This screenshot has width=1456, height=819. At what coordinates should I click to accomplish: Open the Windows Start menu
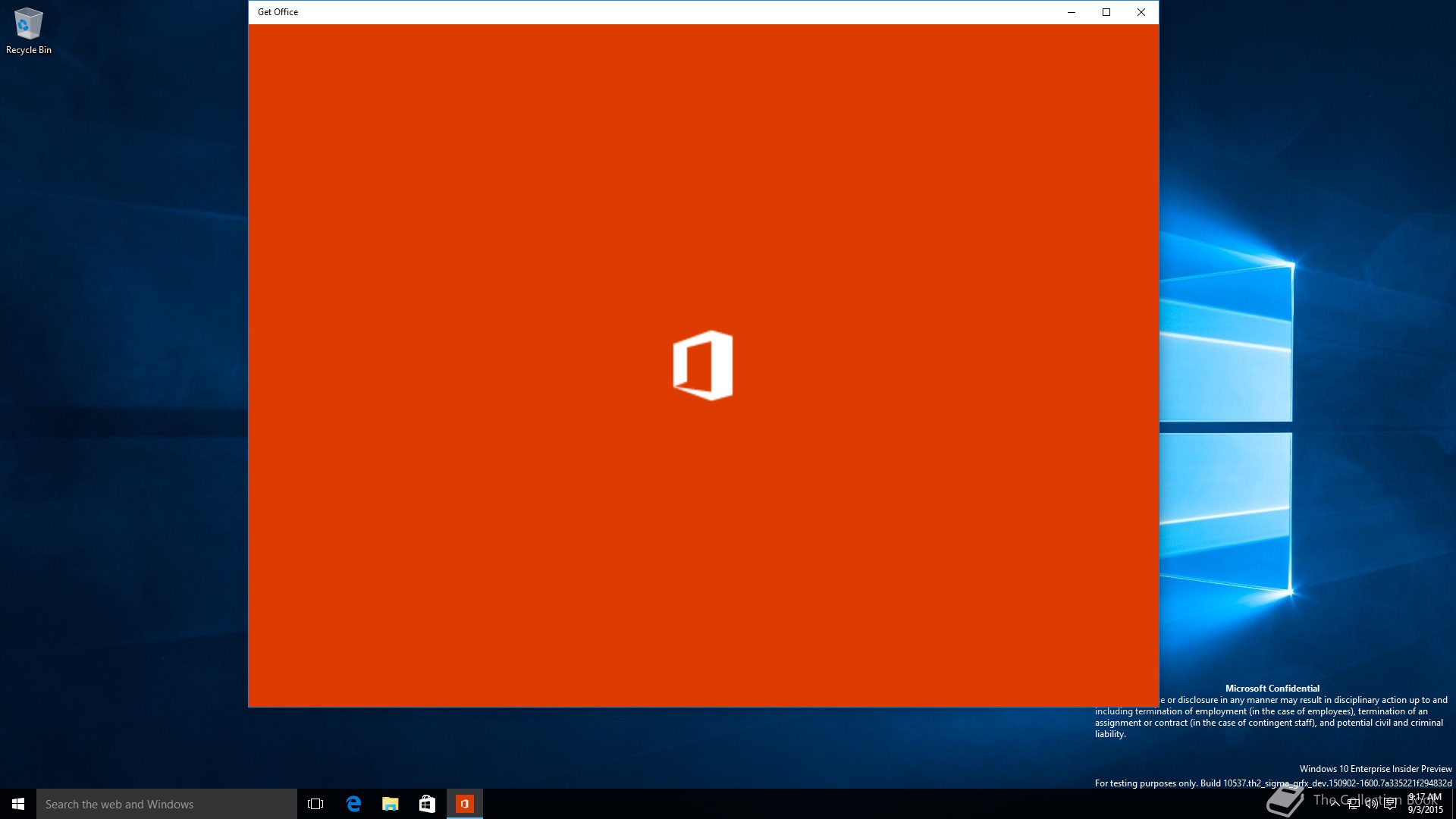(18, 804)
